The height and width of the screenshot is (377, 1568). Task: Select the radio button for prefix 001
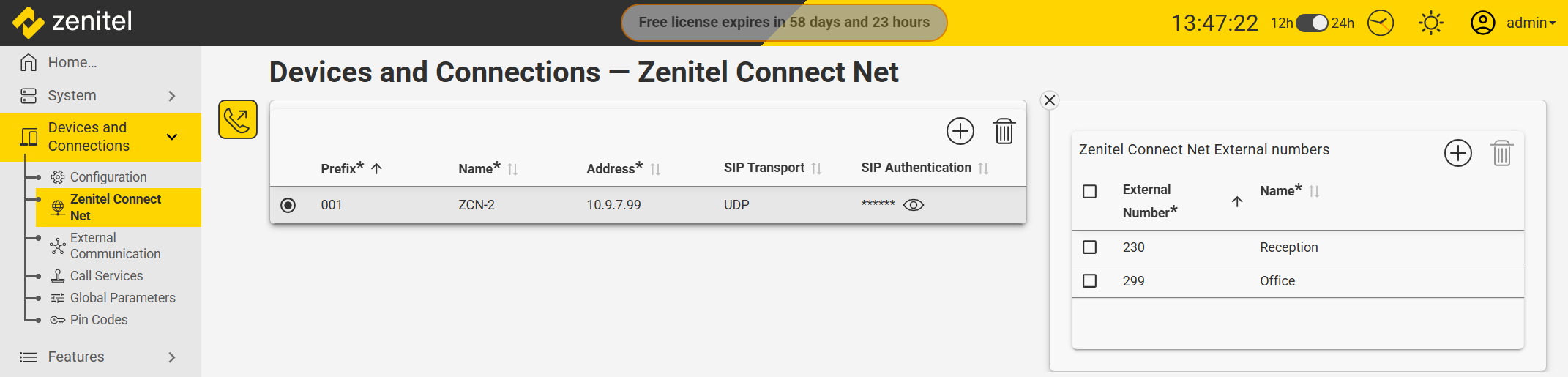(x=288, y=205)
